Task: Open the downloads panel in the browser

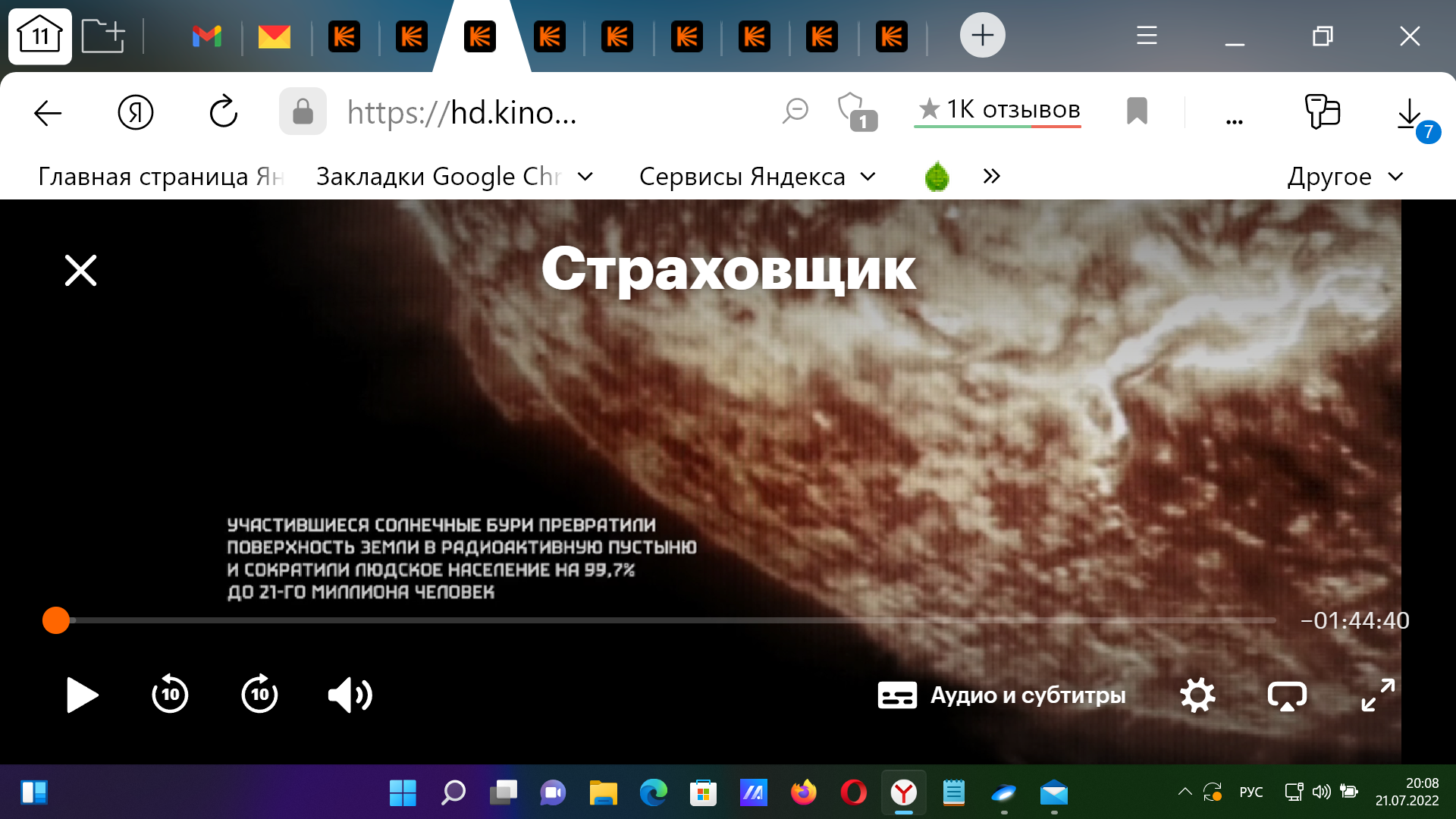Action: coord(1409,113)
